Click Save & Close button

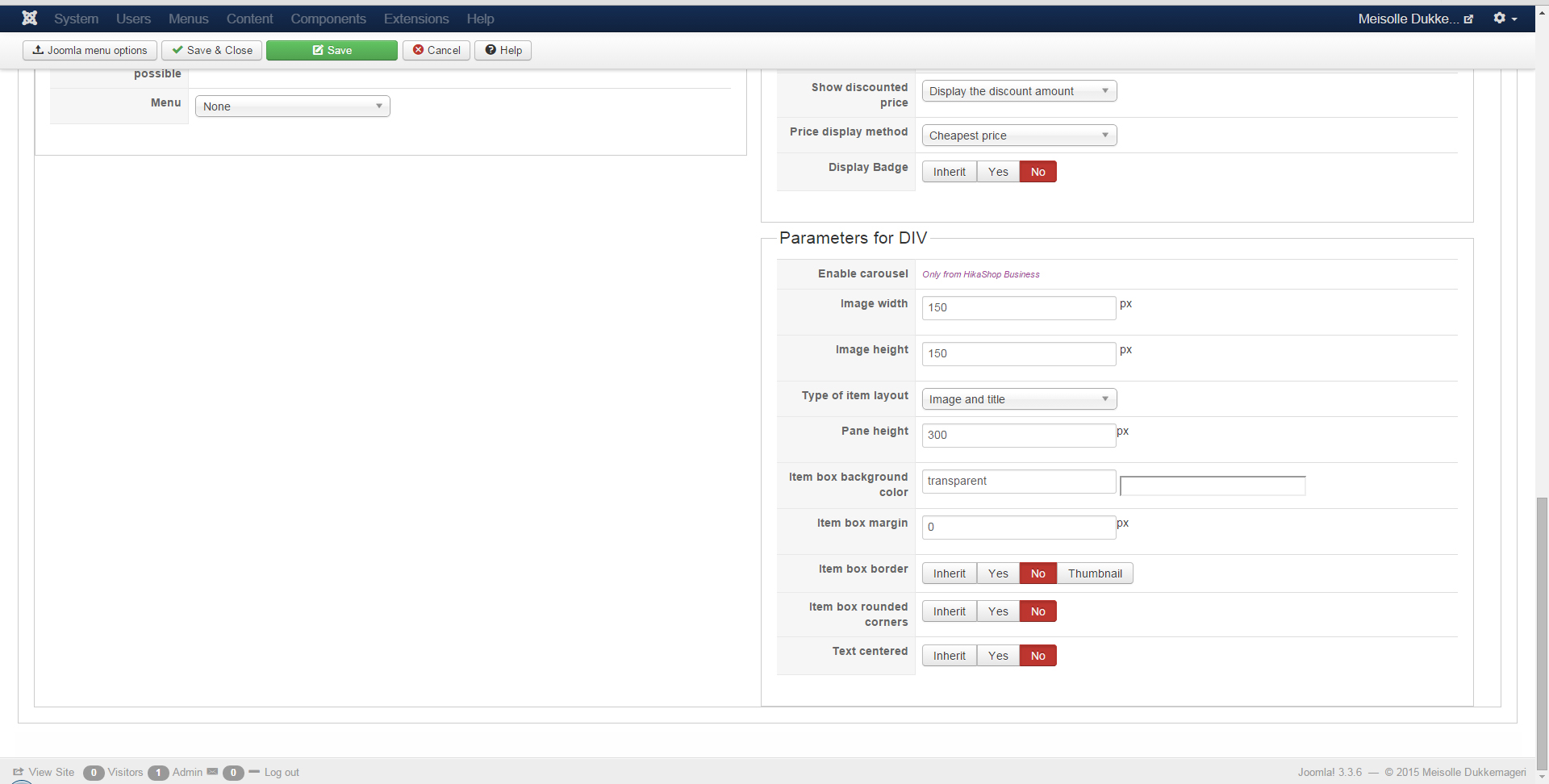pyautogui.click(x=211, y=50)
